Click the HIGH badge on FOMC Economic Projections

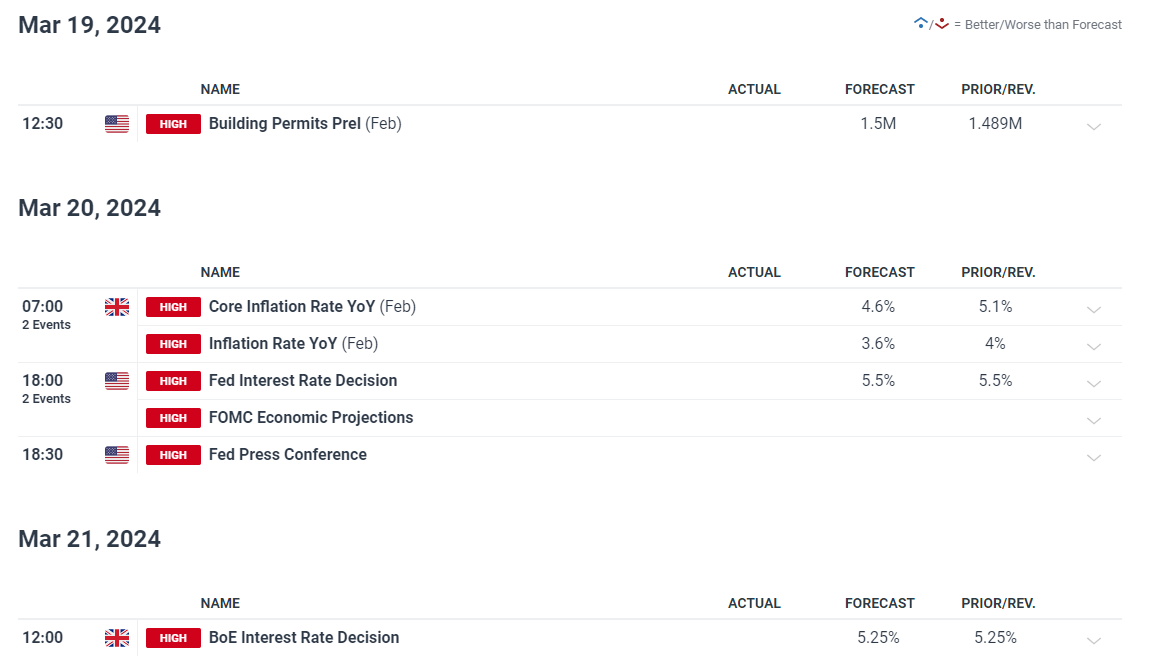[x=173, y=418]
